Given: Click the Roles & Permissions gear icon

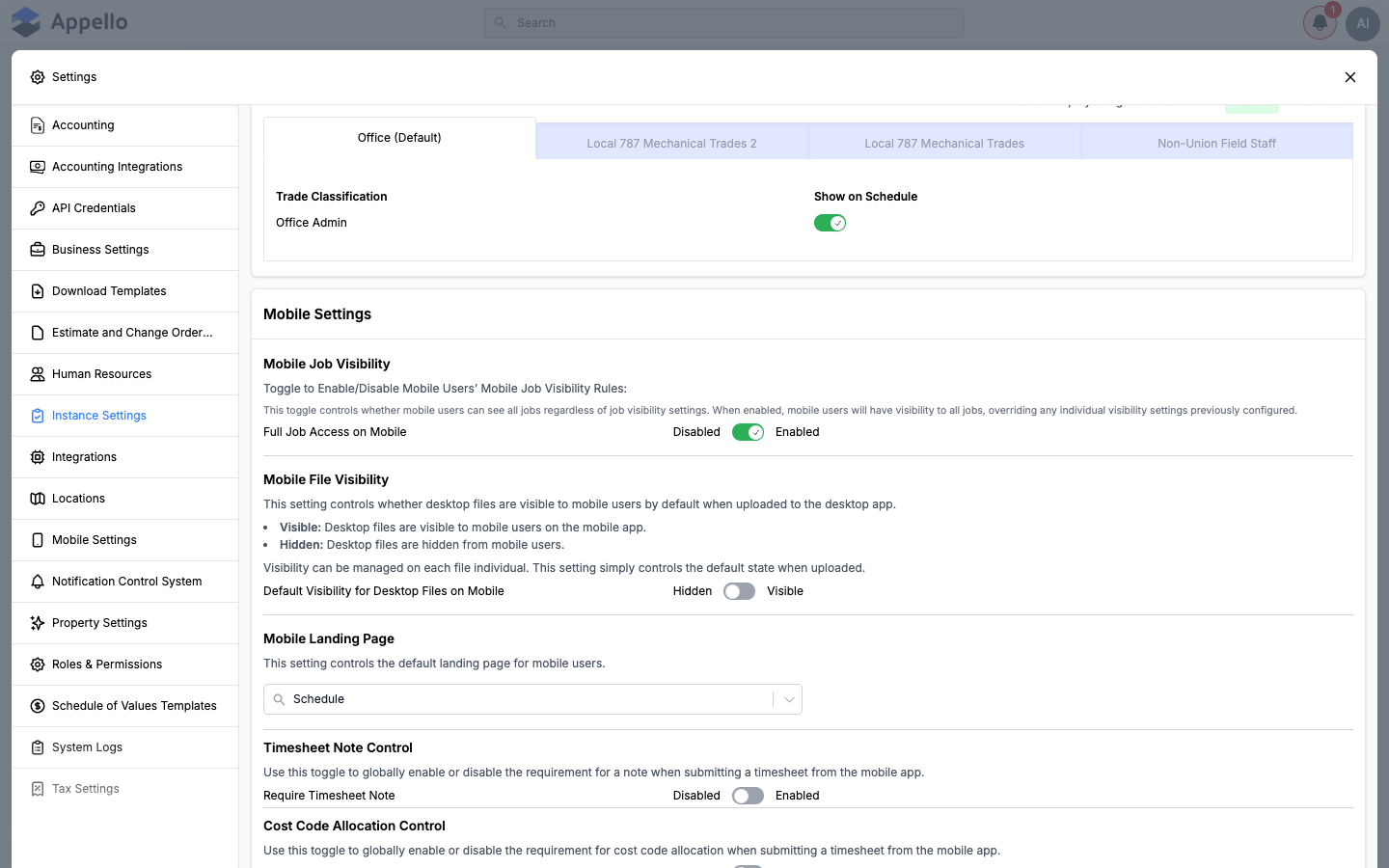Looking at the screenshot, I should [38, 665].
